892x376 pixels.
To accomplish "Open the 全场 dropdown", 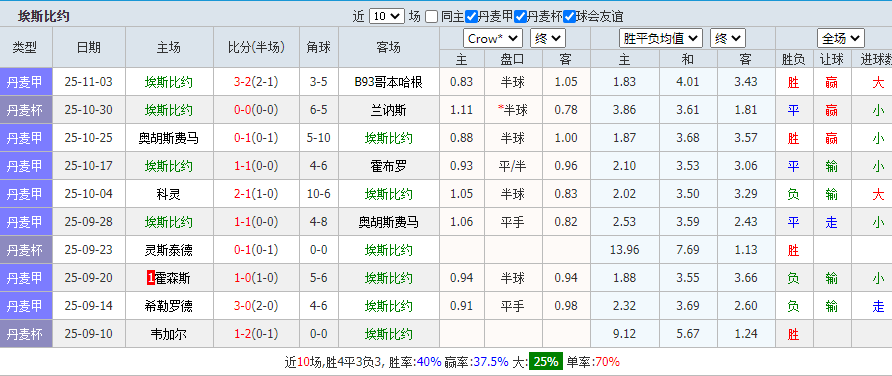I will click(x=841, y=39).
